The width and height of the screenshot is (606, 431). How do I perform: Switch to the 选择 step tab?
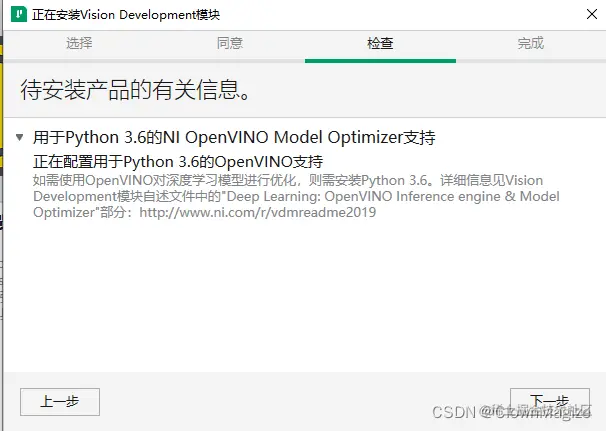tap(79, 43)
